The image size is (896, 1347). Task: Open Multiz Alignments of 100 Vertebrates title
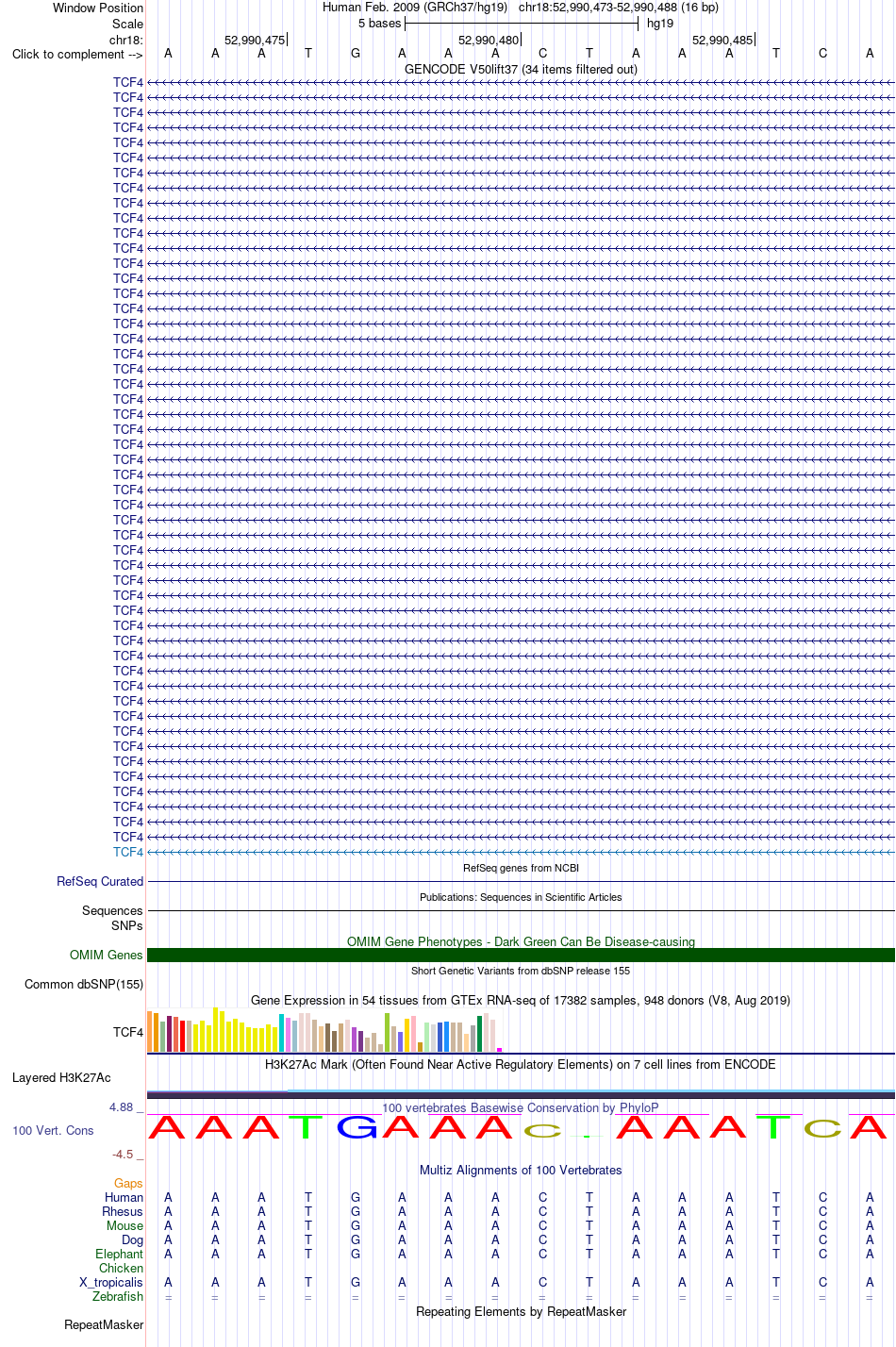point(521,1170)
